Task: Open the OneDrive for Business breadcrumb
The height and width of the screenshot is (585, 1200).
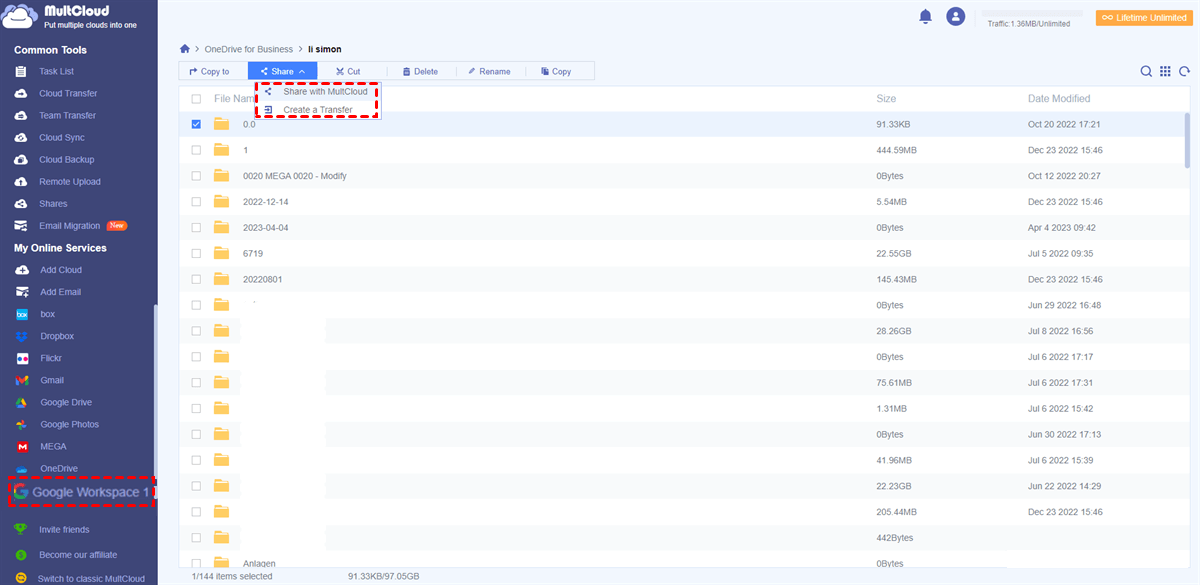Action: (249, 49)
